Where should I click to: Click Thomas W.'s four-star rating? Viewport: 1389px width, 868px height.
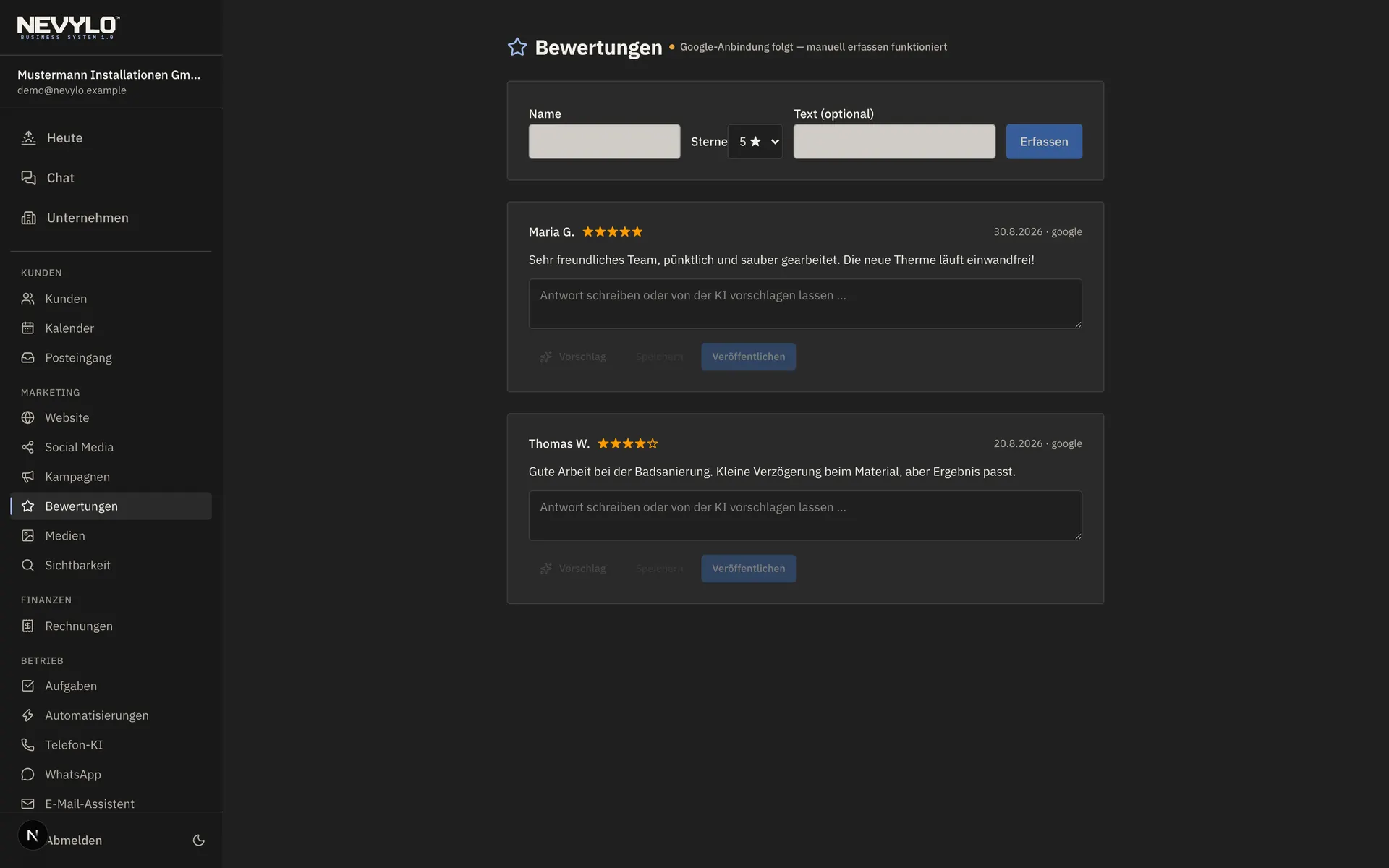tap(628, 443)
